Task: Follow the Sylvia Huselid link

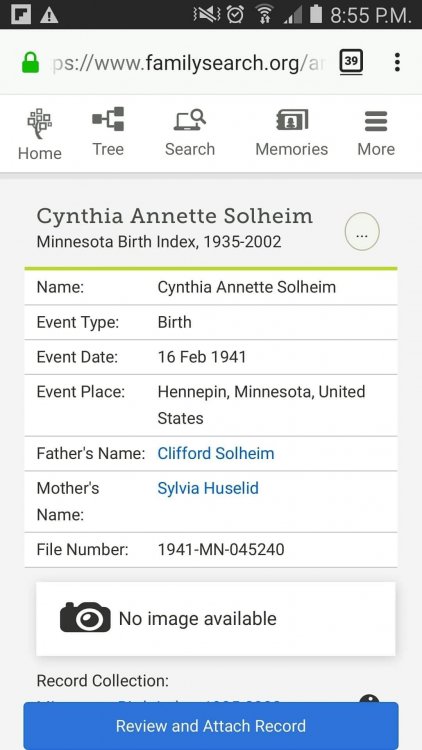Action: 208,488
